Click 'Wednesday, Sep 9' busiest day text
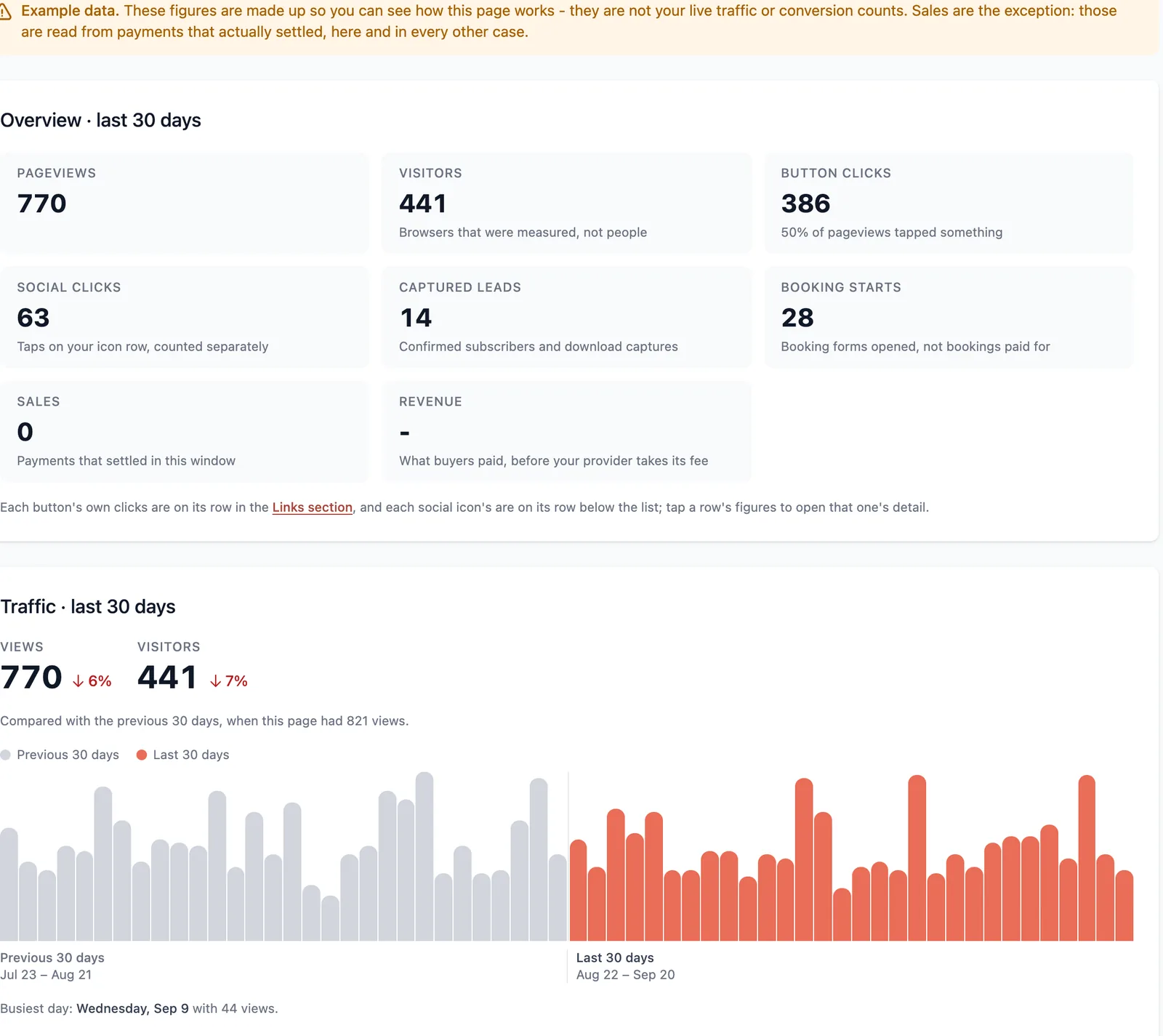 (x=132, y=1009)
